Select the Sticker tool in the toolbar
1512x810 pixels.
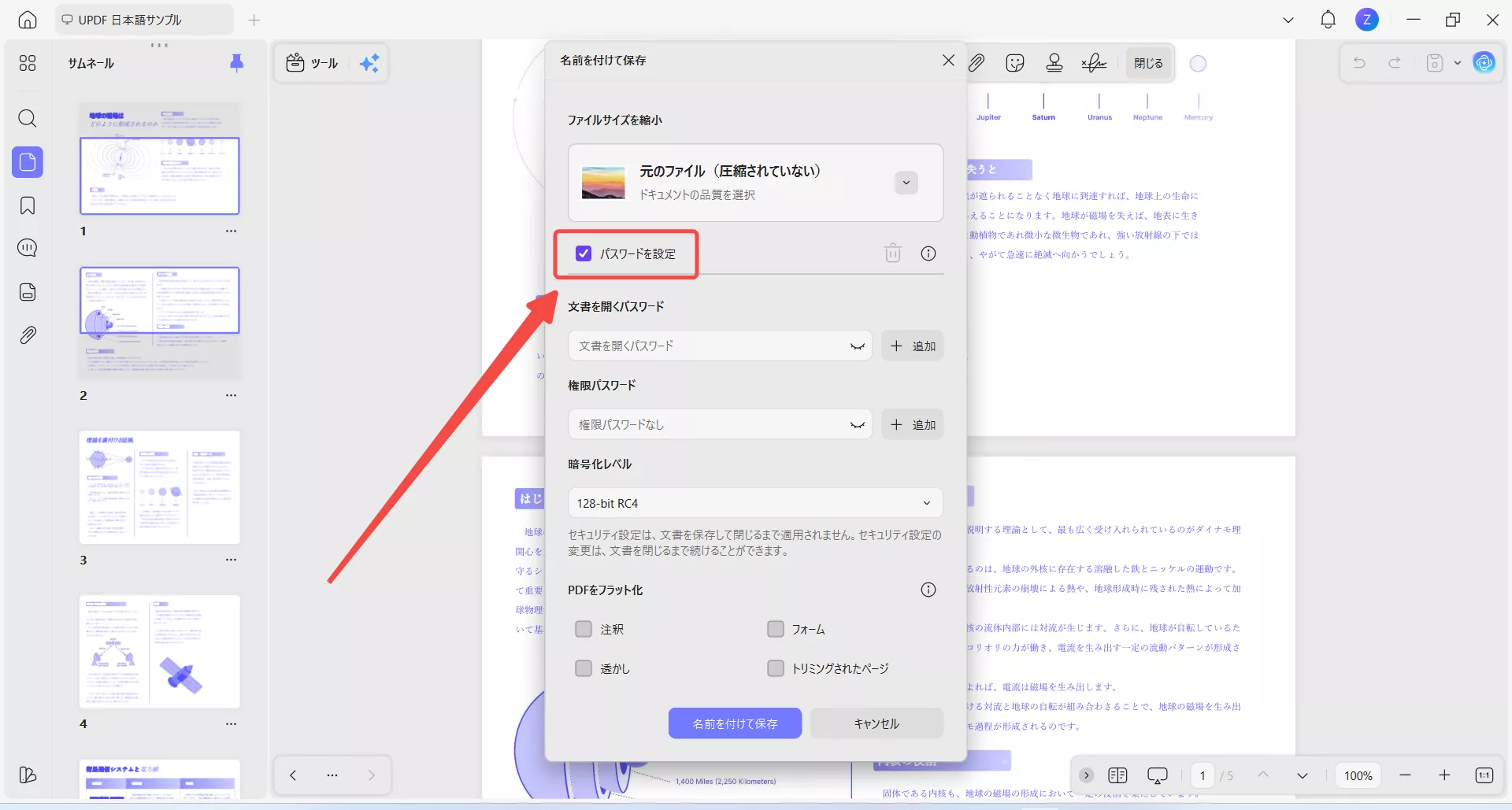click(1015, 63)
